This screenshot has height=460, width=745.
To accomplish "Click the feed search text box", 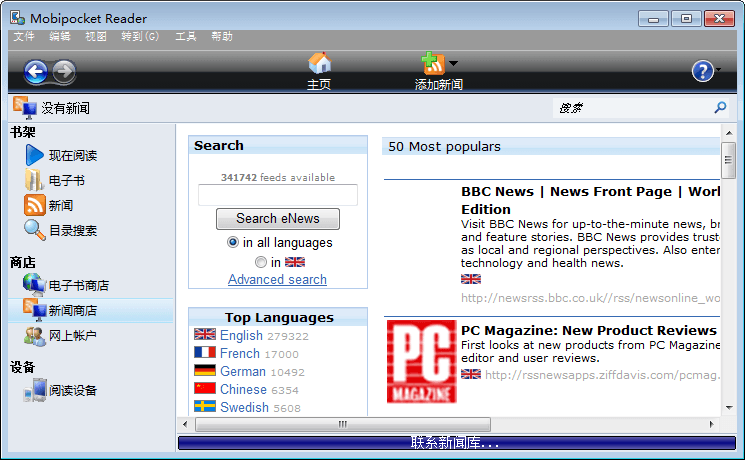I will (x=278, y=195).
